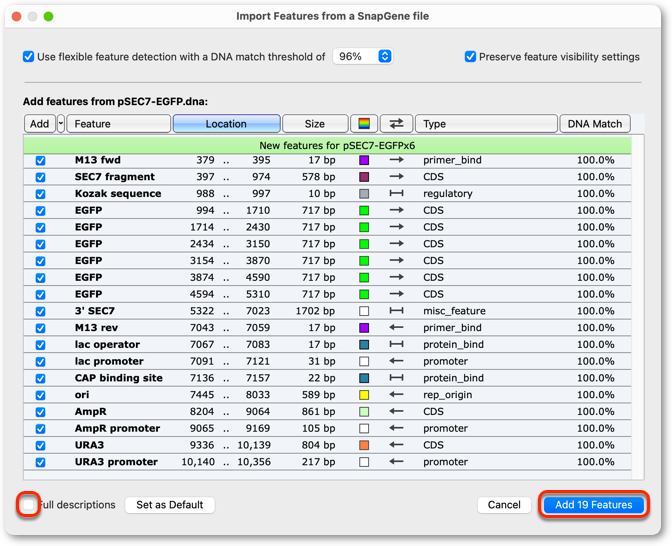This screenshot has height=546, width=672.
Task: Click the color column header icon
Action: point(364,124)
